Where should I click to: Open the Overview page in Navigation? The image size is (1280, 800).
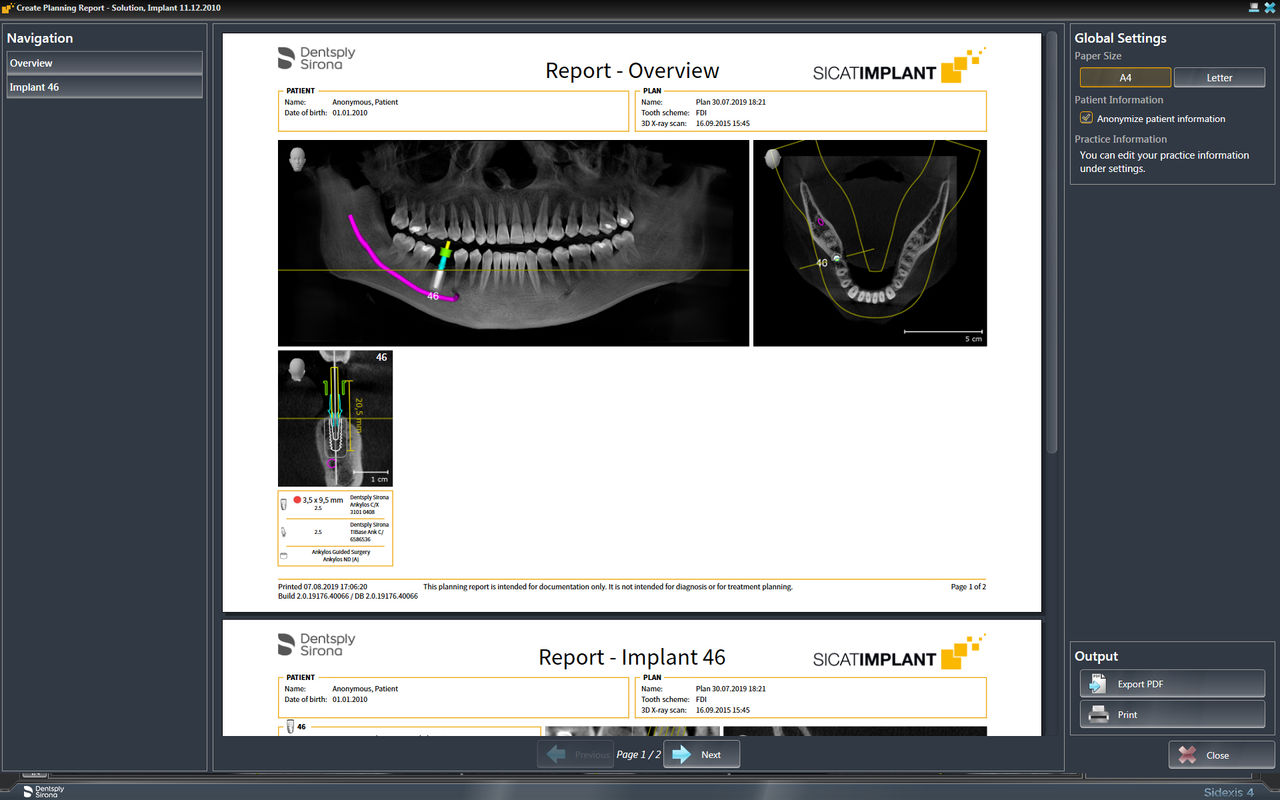(x=104, y=62)
